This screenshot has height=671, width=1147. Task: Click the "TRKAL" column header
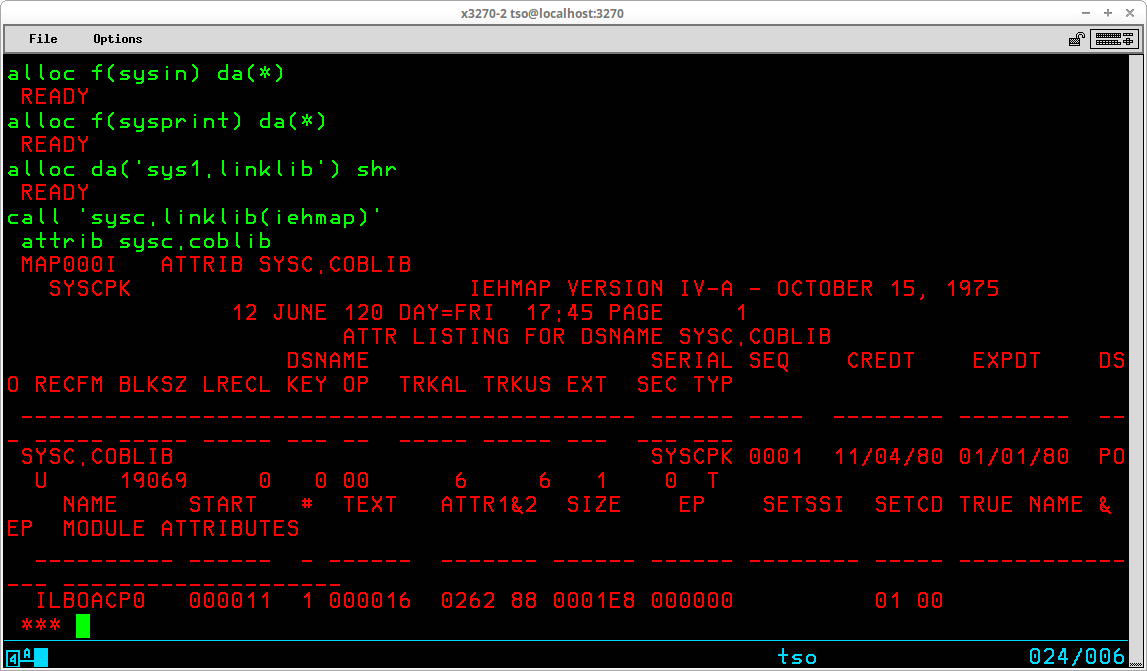[433, 385]
